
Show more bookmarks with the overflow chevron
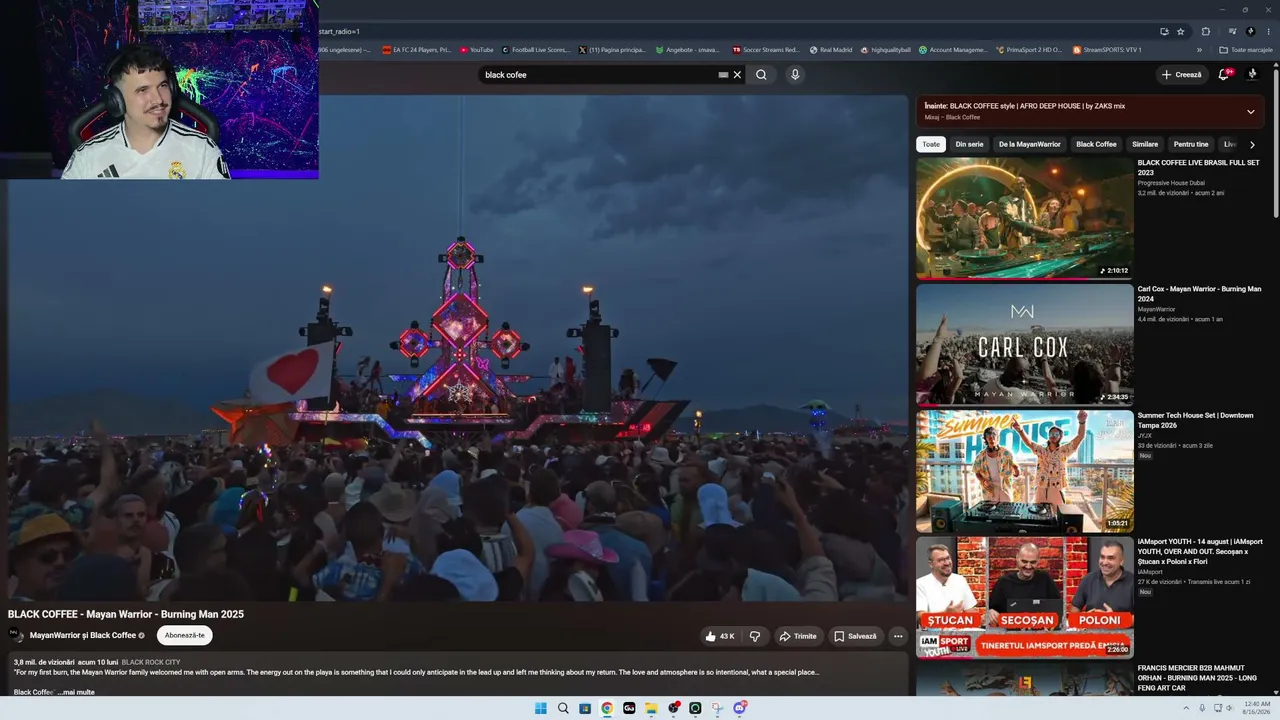pyautogui.click(x=1200, y=49)
